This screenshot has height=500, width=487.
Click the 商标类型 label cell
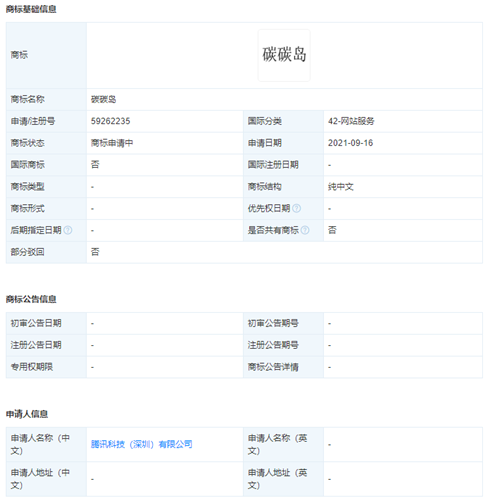click(x=46, y=187)
